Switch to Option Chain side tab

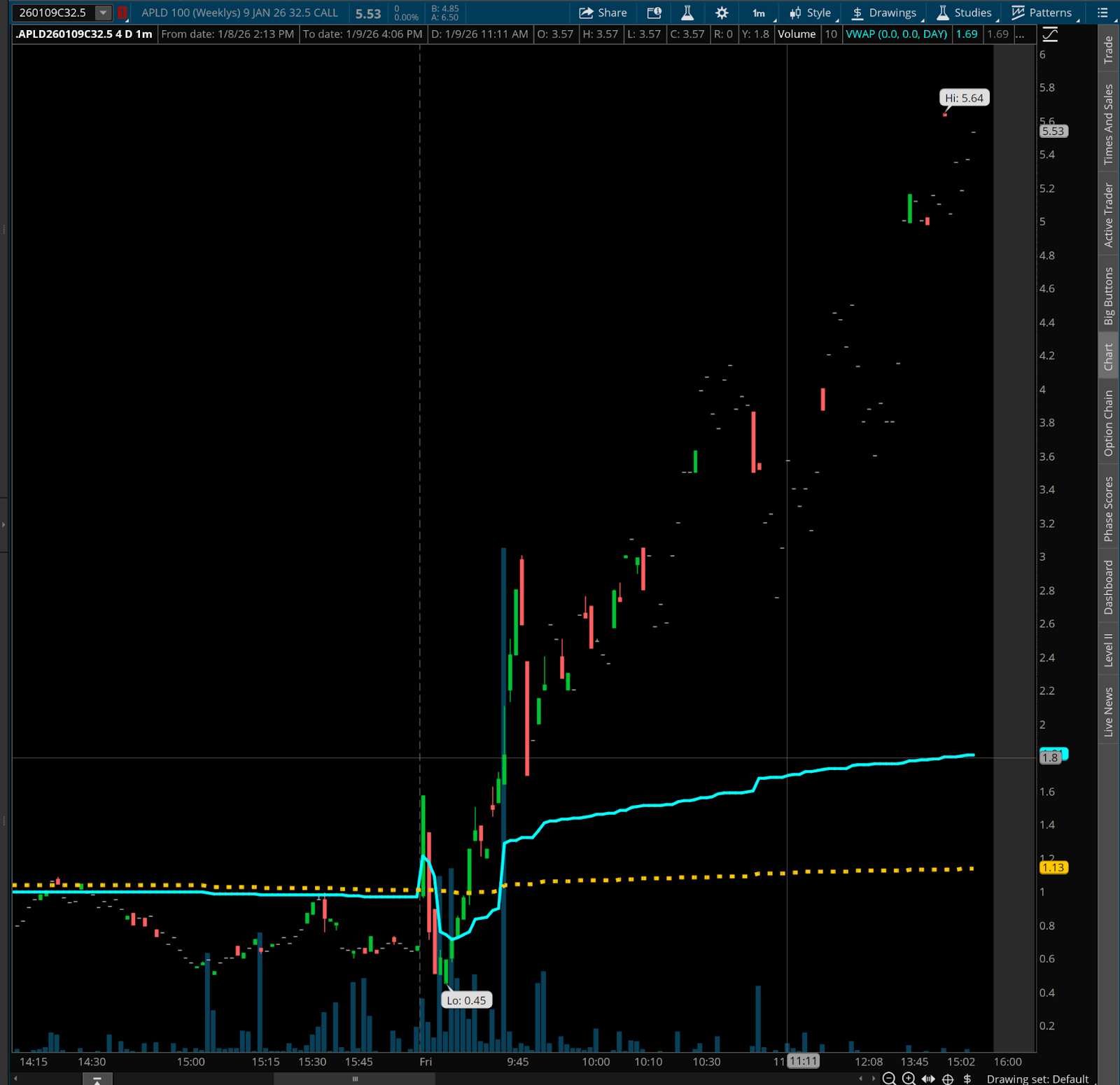point(1109,423)
